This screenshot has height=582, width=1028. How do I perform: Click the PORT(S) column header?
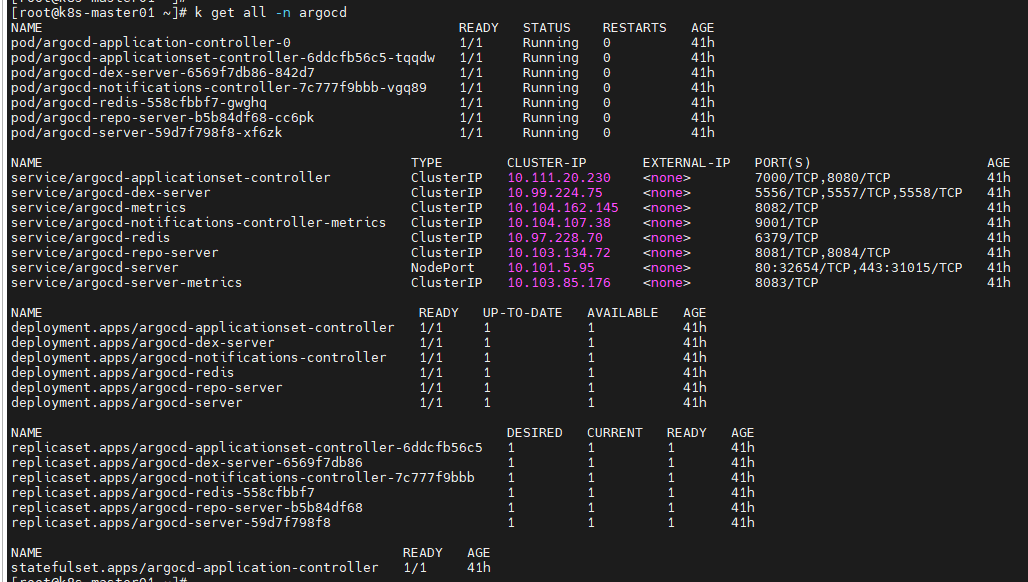(x=783, y=163)
